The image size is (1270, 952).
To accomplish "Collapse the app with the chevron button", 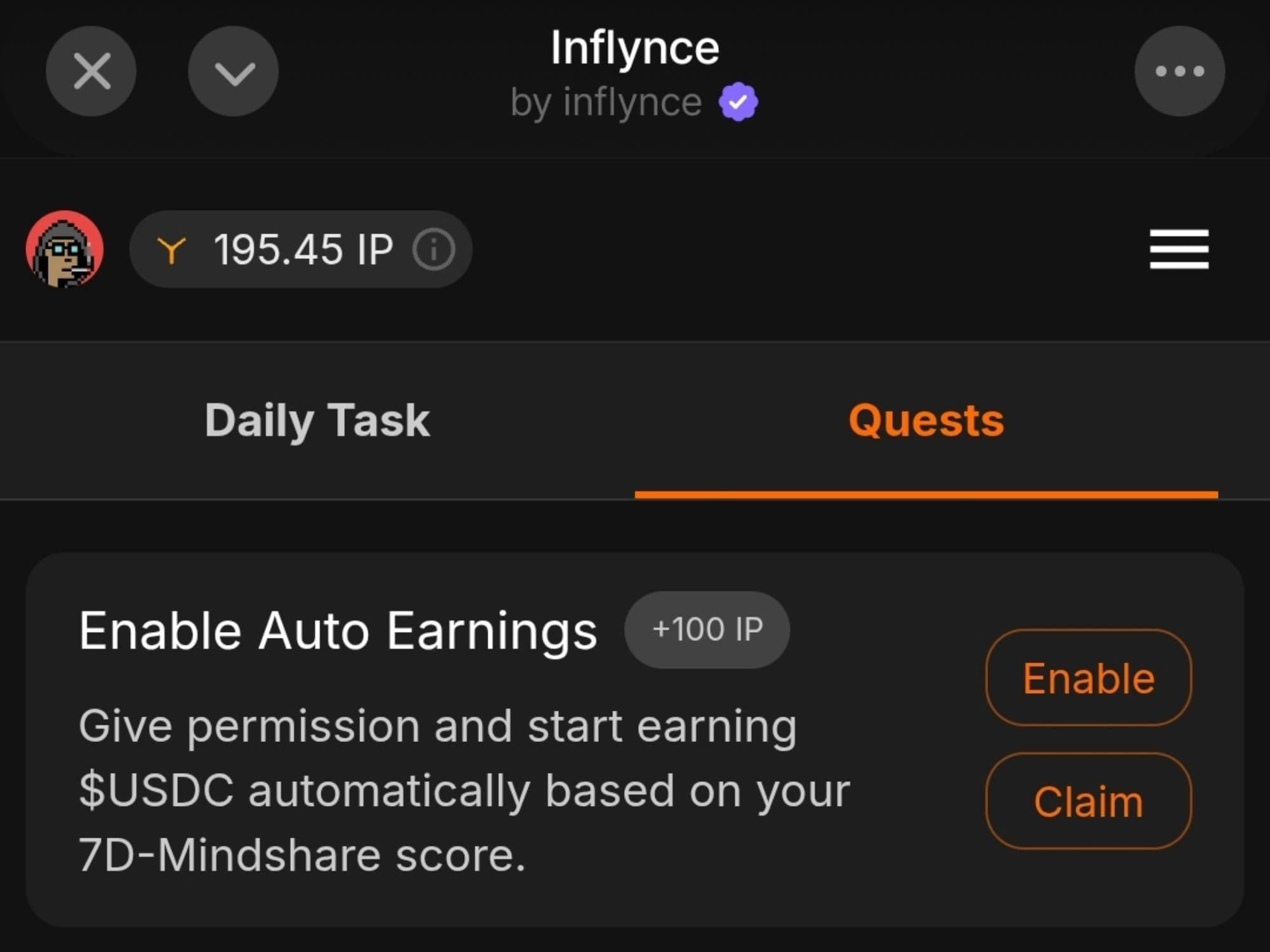I will (x=234, y=71).
